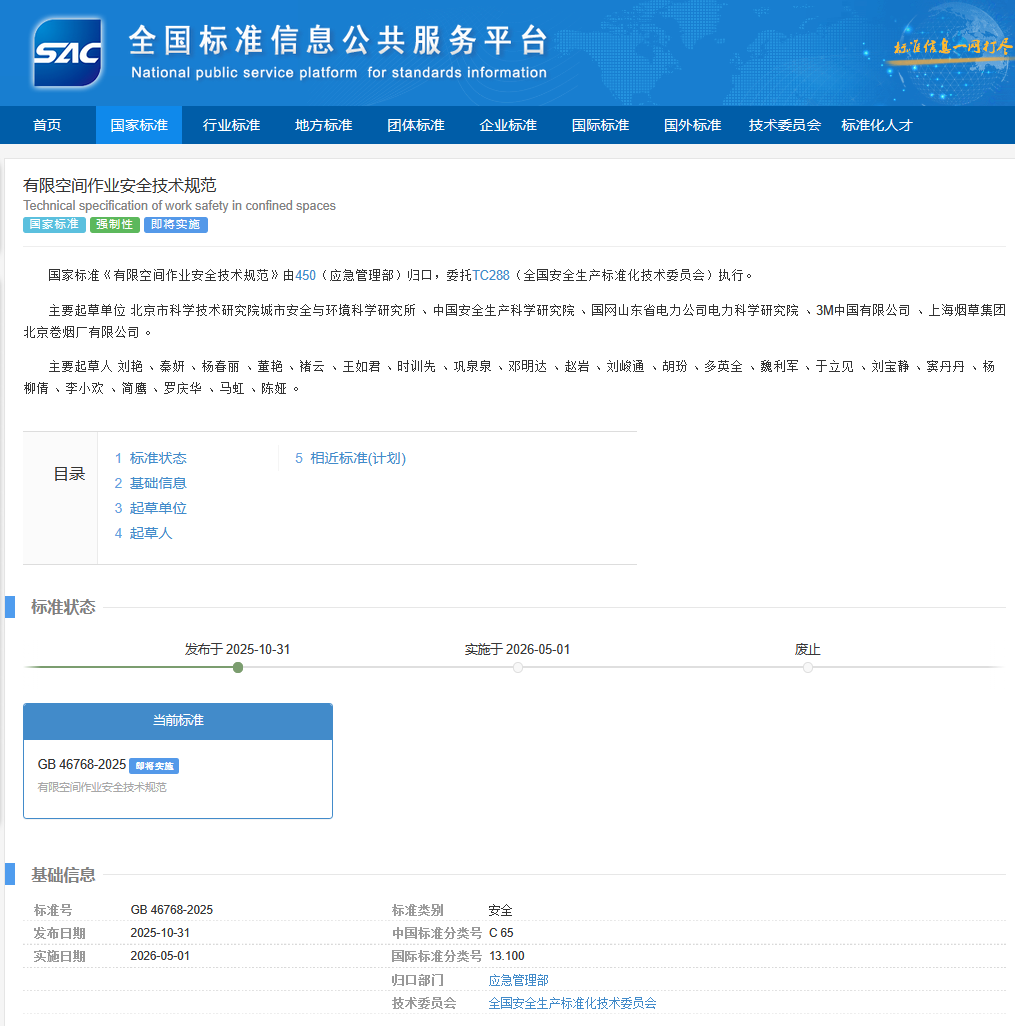This screenshot has width=1015, height=1026.
Task: Open the 国际标准 section
Action: click(598, 124)
